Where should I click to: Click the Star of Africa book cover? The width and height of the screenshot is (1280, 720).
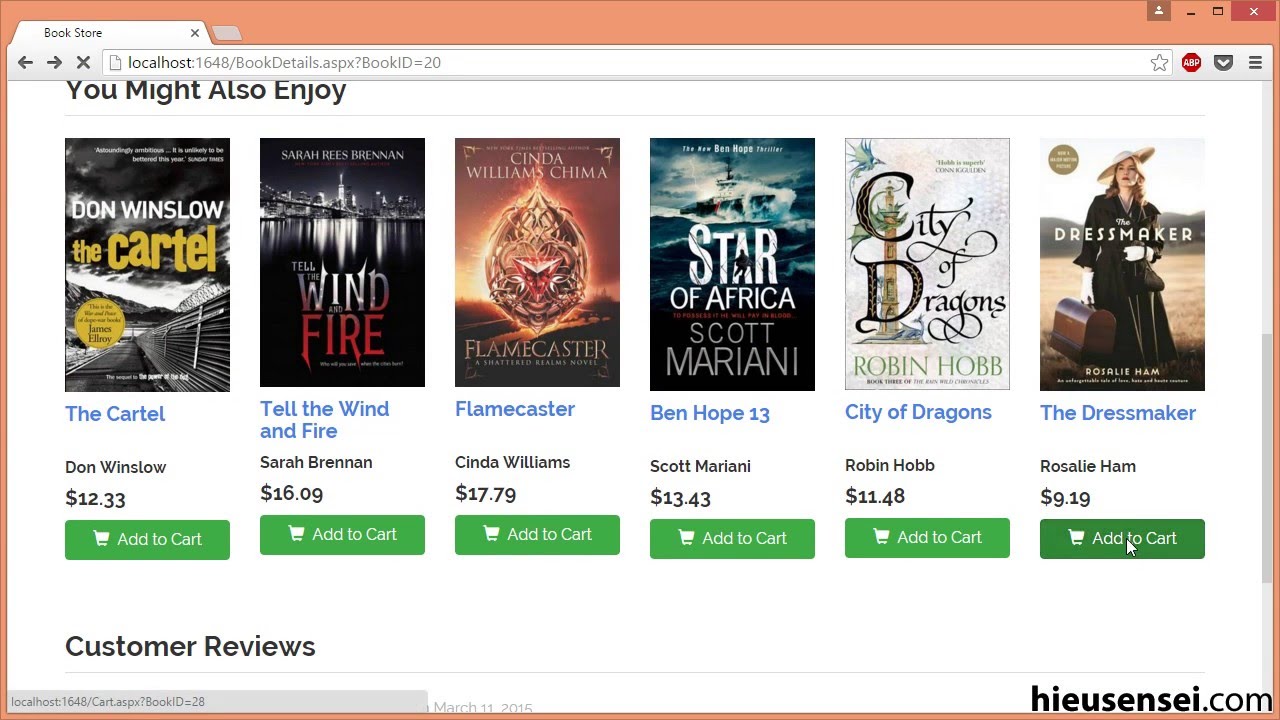732,264
